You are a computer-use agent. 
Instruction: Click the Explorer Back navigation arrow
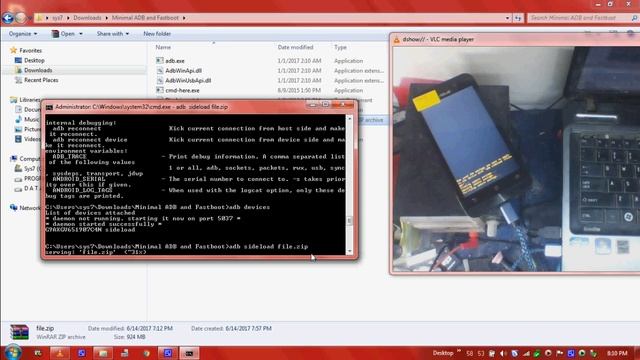8,18
